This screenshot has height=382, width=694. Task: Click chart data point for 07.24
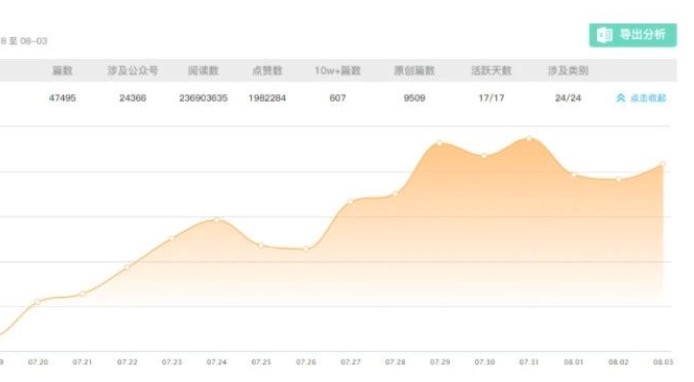coord(216,220)
